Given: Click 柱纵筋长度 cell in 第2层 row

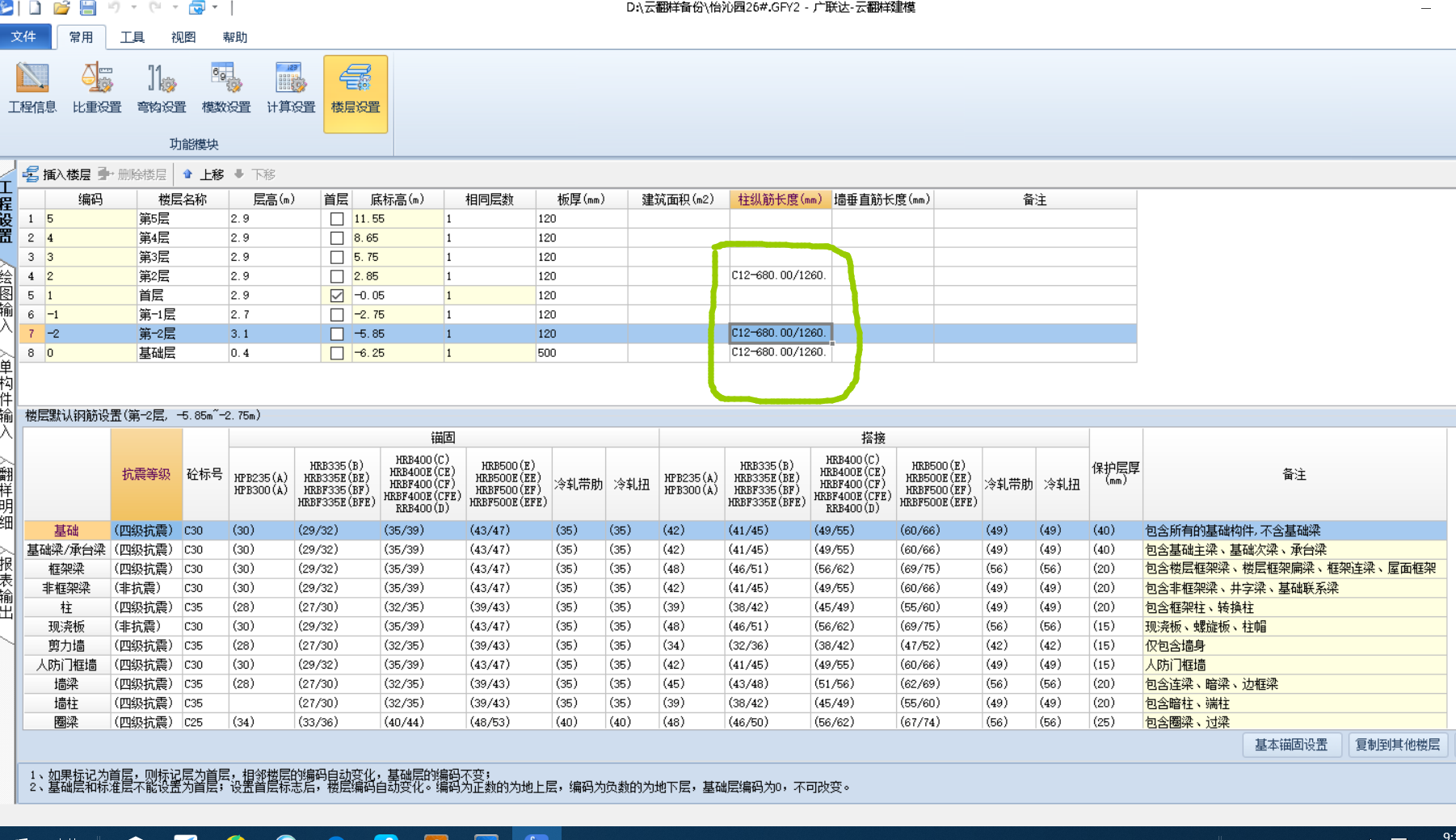Looking at the screenshot, I should point(781,275).
